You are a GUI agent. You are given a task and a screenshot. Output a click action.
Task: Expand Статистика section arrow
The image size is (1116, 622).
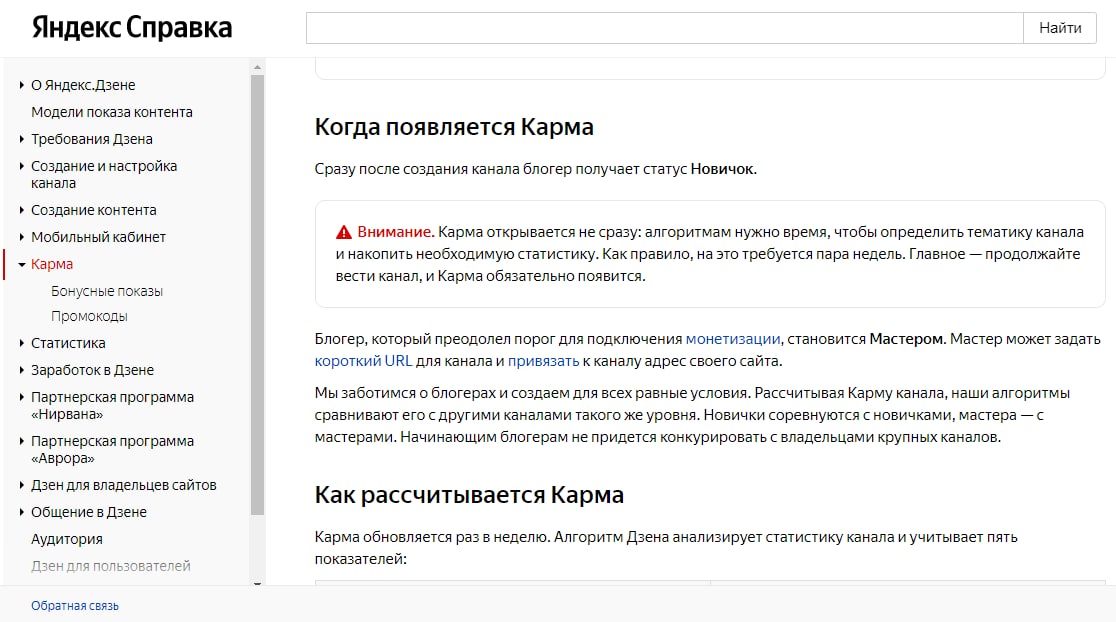[x=21, y=343]
